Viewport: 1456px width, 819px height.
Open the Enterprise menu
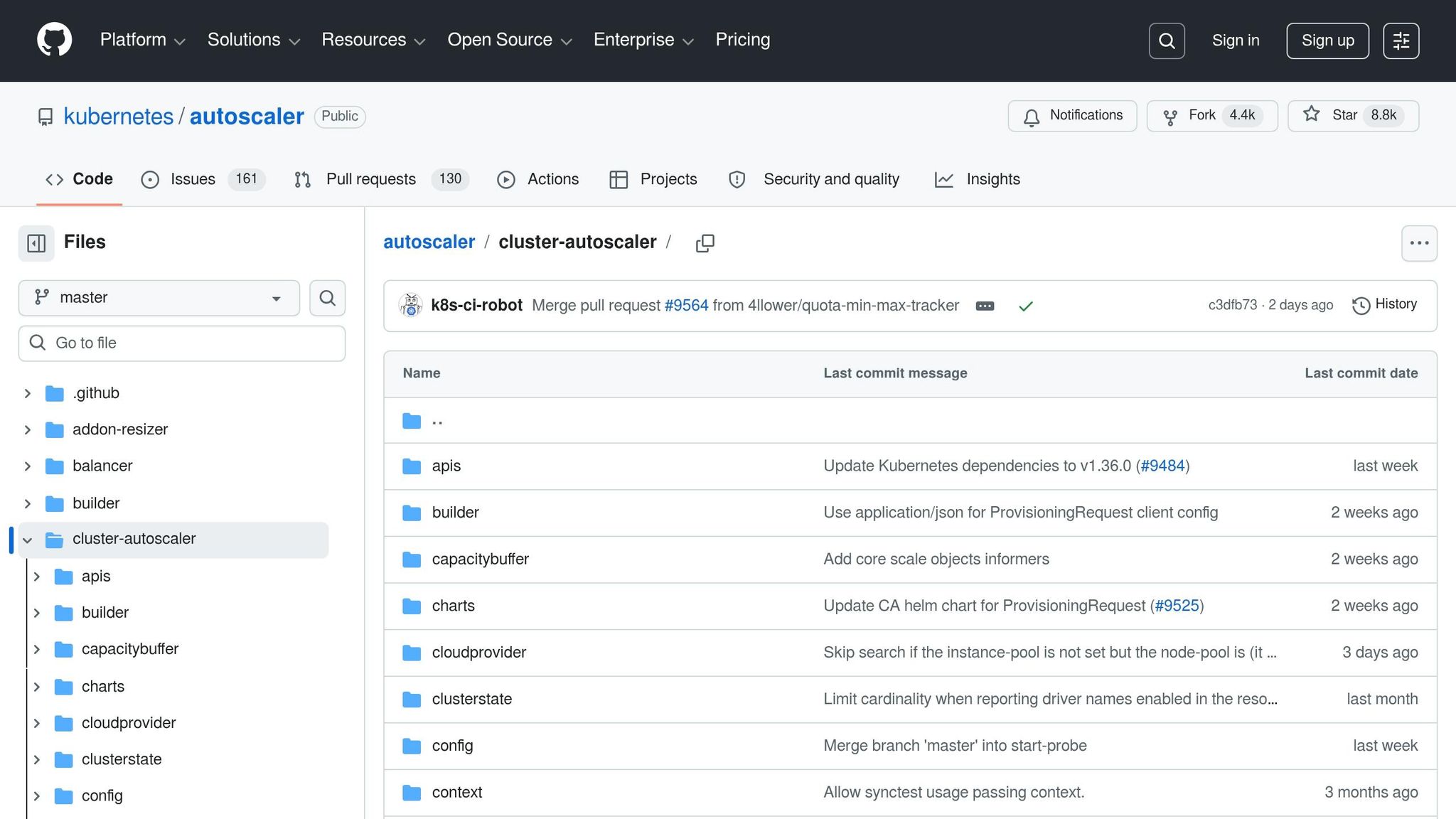(643, 40)
